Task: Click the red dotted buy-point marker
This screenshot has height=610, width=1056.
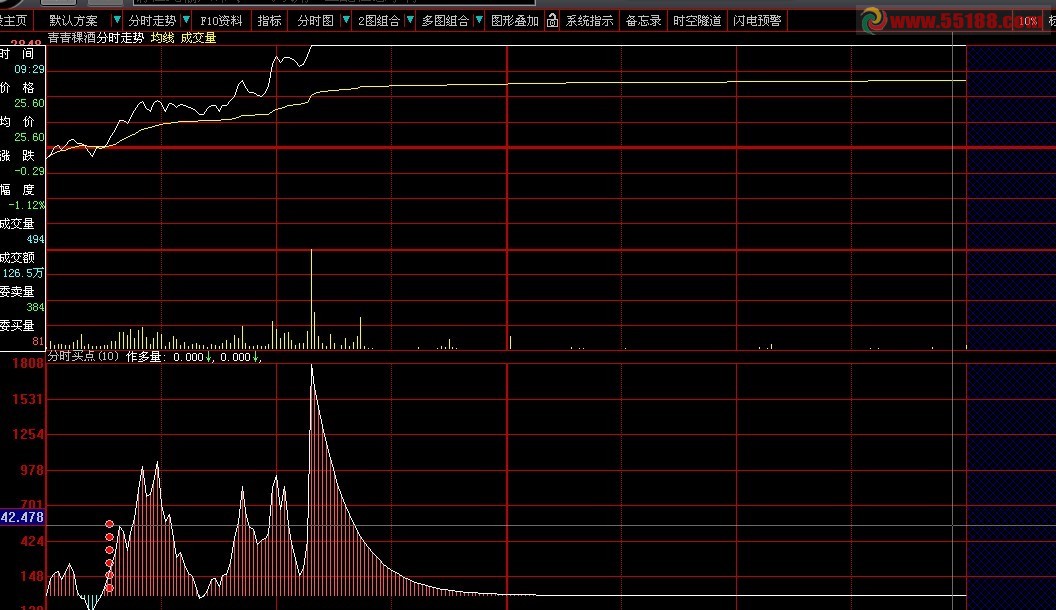Action: click(x=109, y=556)
